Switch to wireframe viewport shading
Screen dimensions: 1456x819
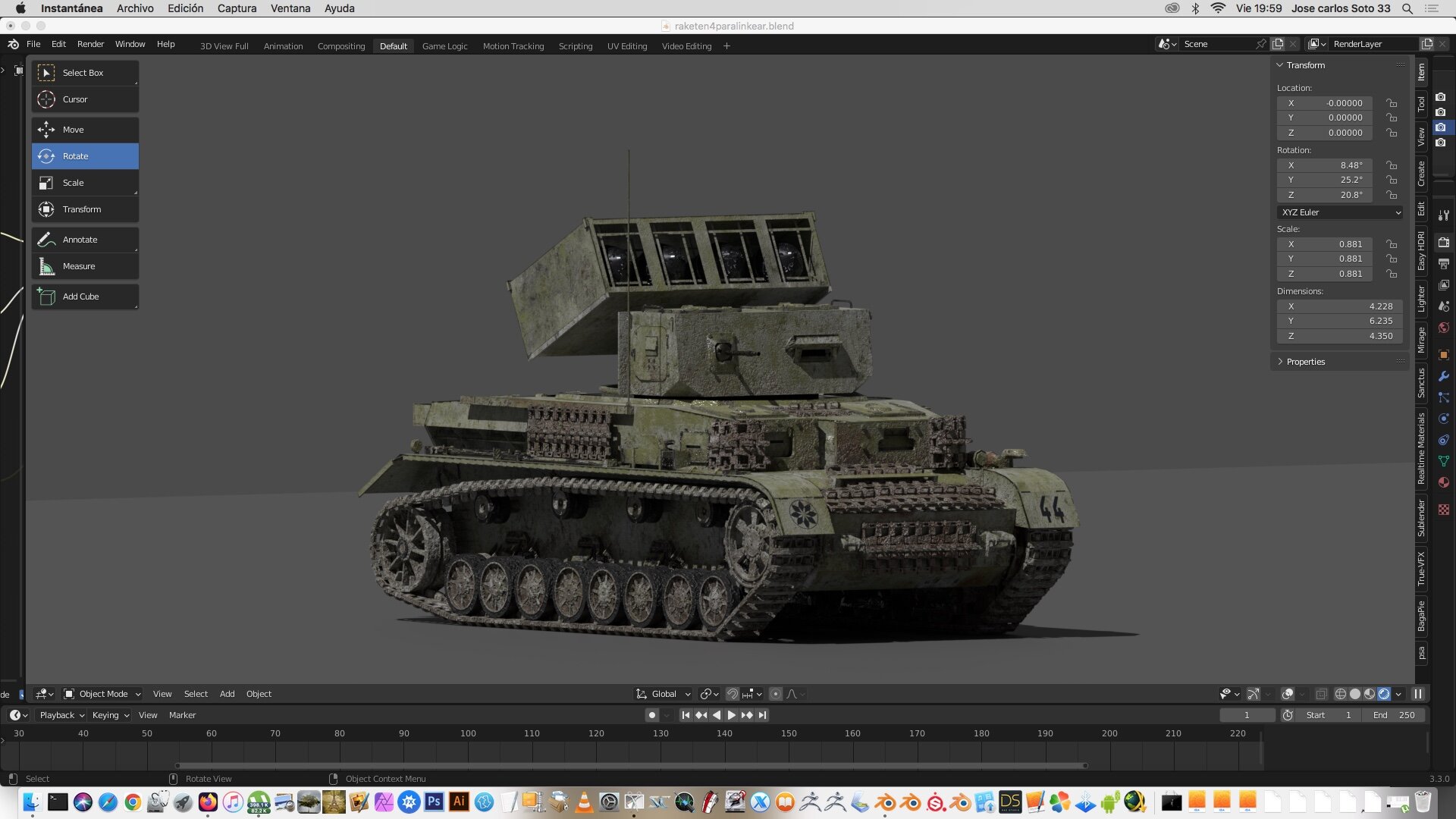click(1340, 694)
